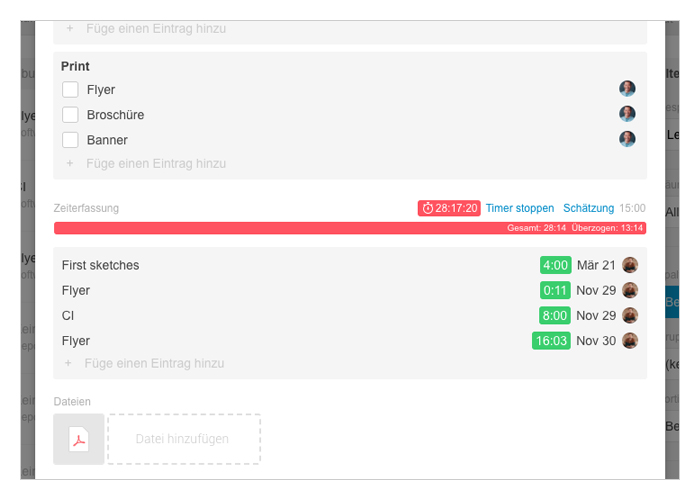
Task: Open assignee avatar on Broschüre checklist item
Action: click(627, 114)
